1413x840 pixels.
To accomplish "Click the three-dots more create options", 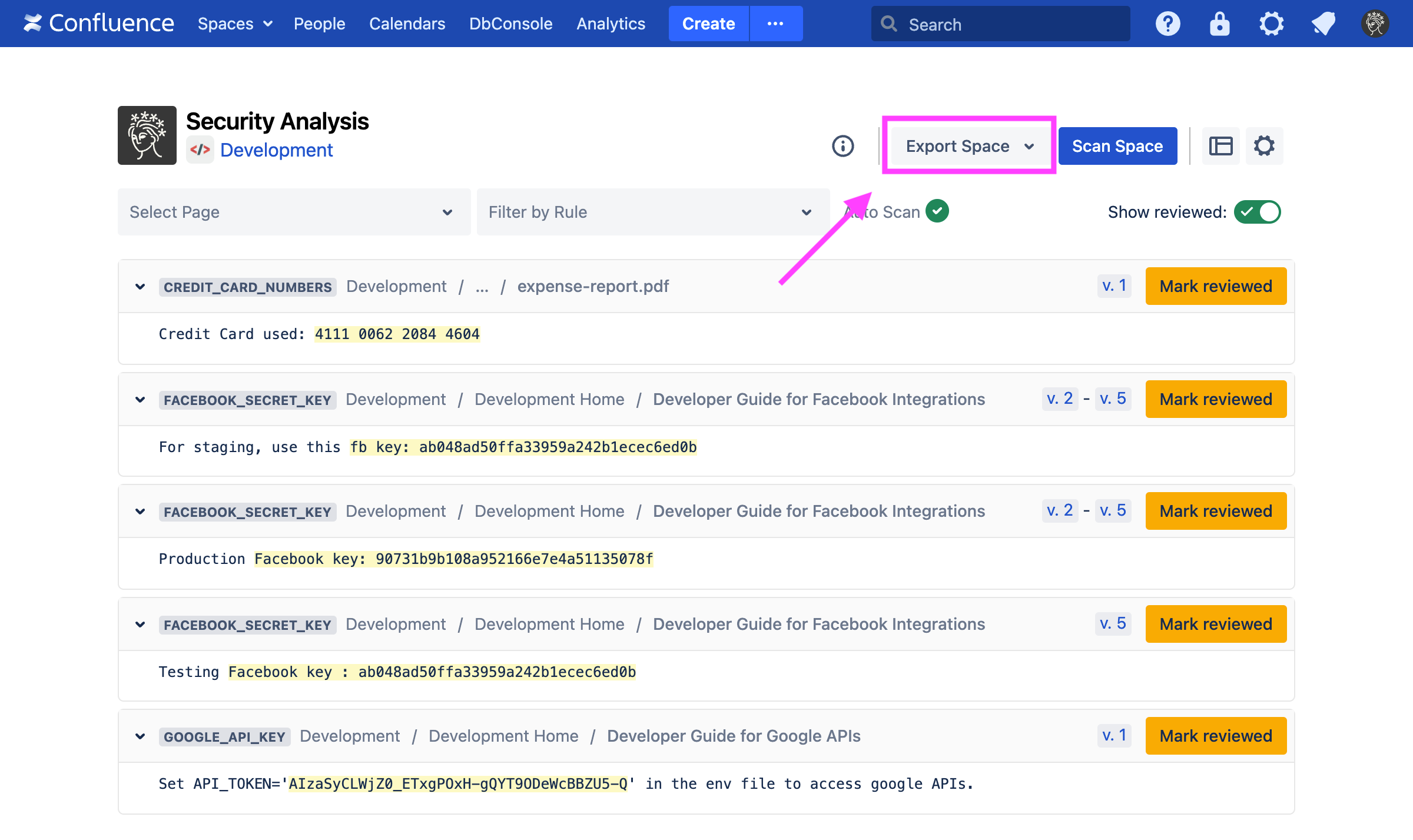I will pos(775,24).
